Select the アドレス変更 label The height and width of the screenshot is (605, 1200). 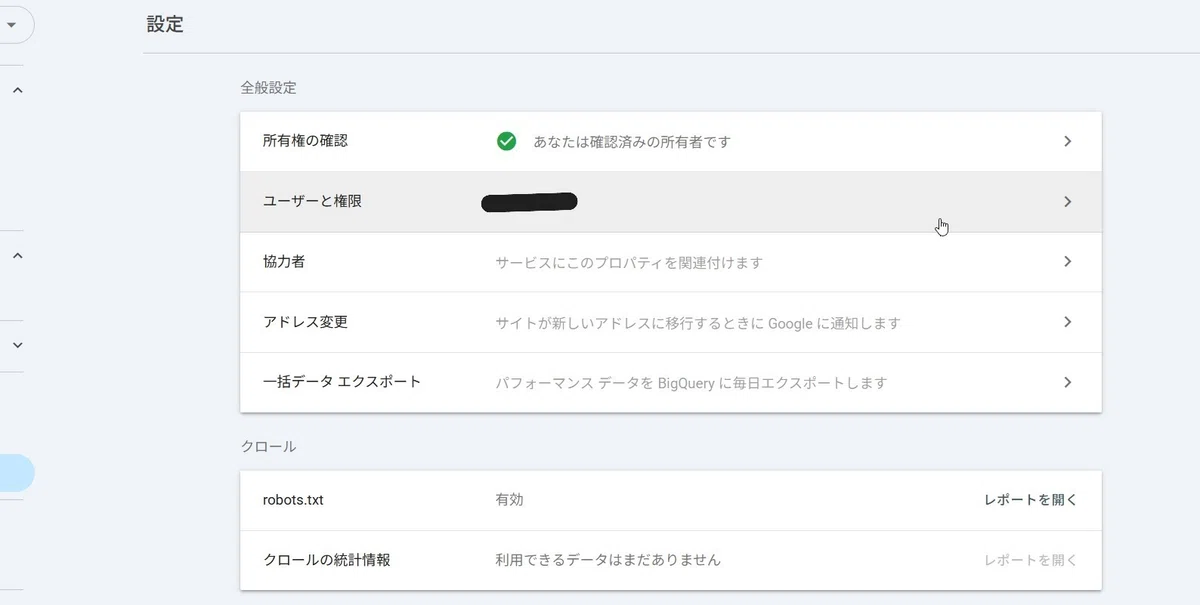click(305, 322)
